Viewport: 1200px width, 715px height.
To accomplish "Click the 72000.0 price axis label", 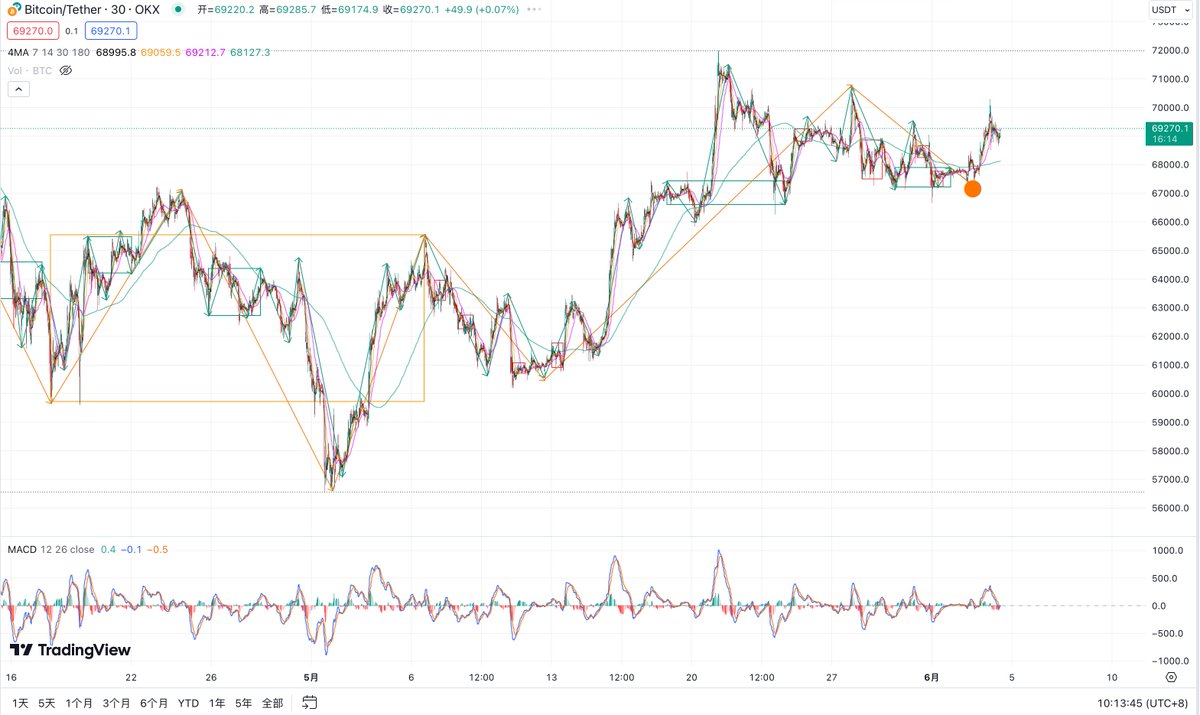I will click(1168, 50).
